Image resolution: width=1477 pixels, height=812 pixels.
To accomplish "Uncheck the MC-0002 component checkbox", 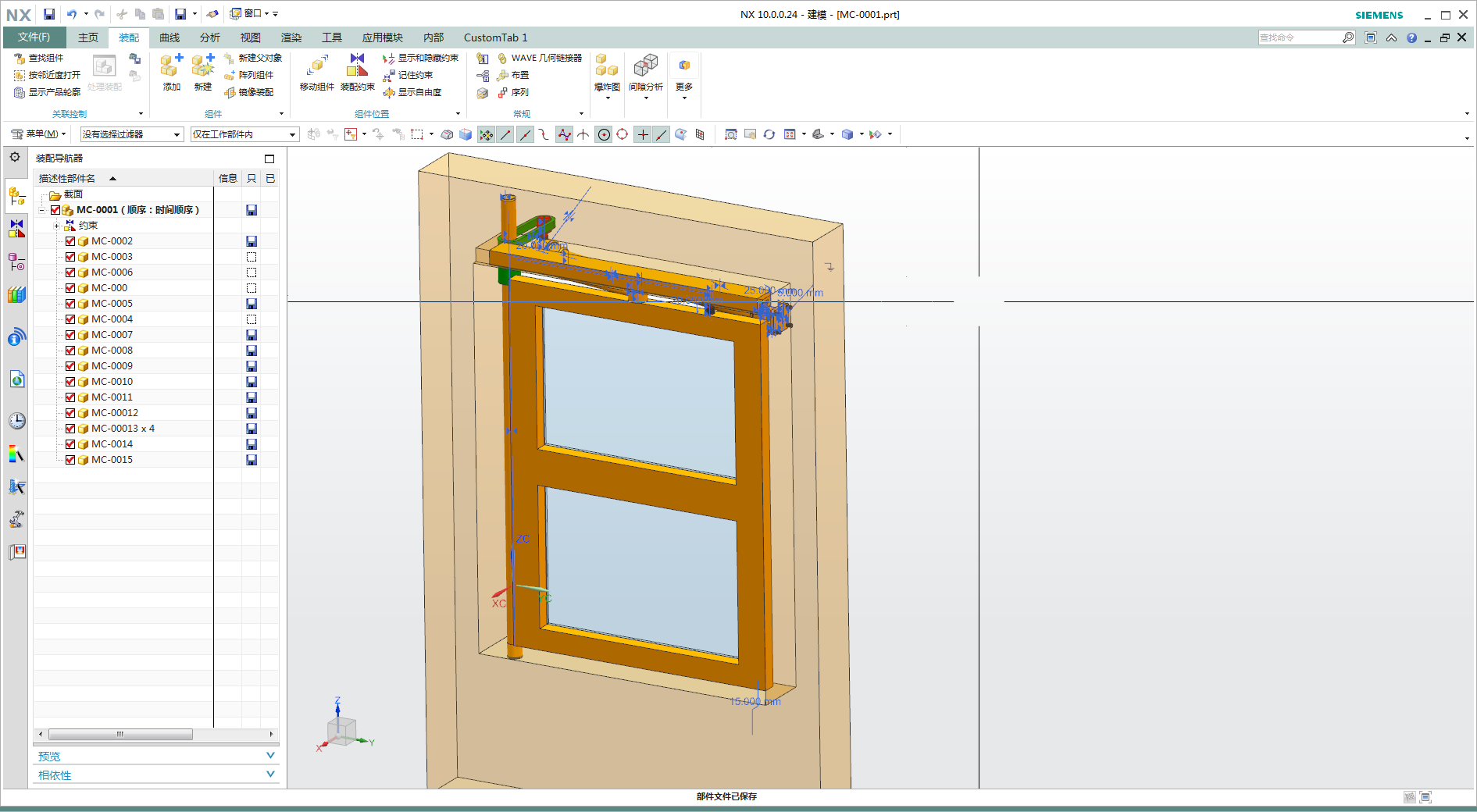I will [70, 241].
